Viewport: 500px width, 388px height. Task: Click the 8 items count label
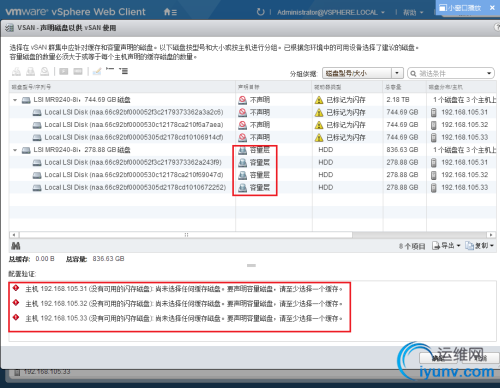coord(412,246)
